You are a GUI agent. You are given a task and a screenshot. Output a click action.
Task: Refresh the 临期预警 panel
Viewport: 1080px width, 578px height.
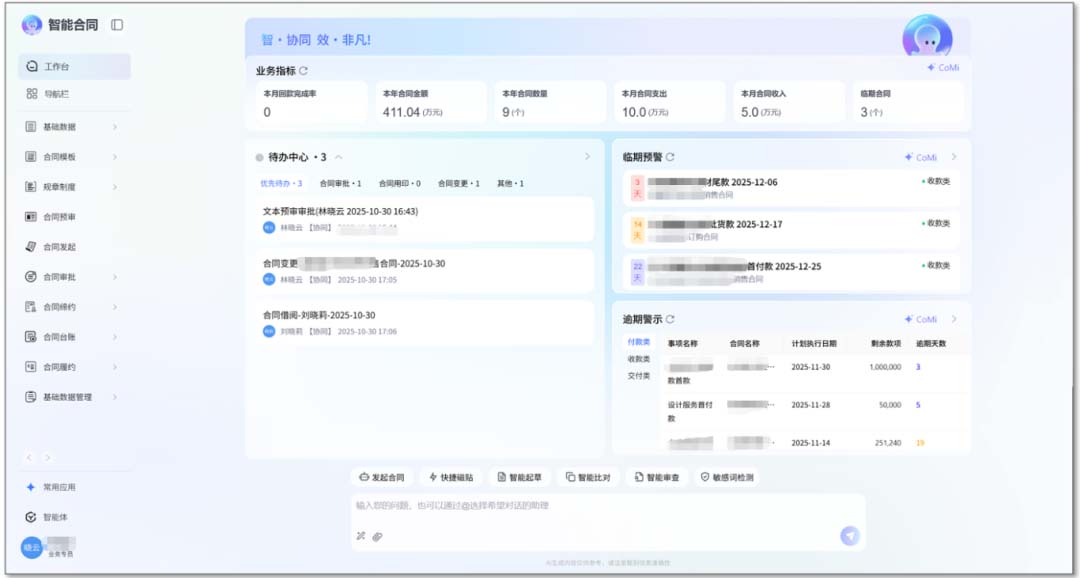(x=670, y=157)
